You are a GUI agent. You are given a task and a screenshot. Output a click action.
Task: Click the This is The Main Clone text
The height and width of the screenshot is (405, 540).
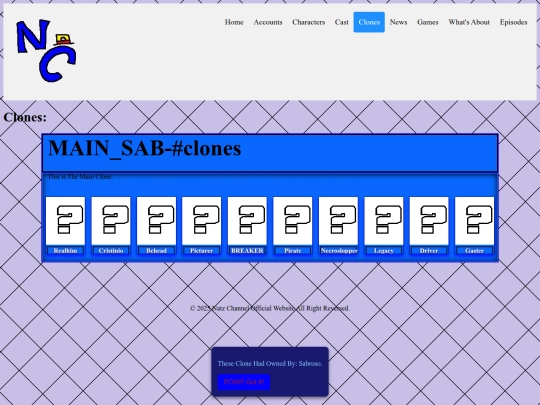80,177
